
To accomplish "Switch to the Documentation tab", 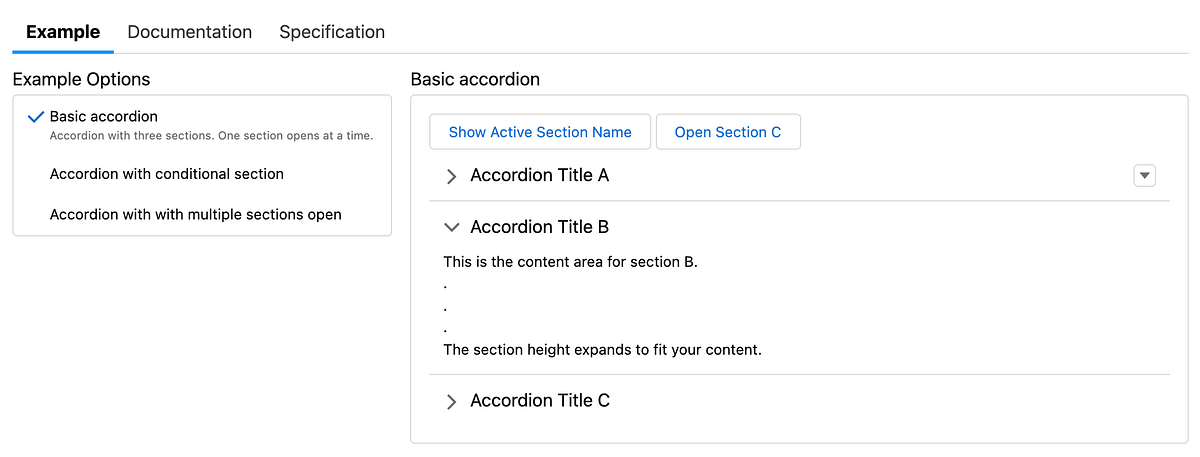I will pyautogui.click(x=190, y=32).
